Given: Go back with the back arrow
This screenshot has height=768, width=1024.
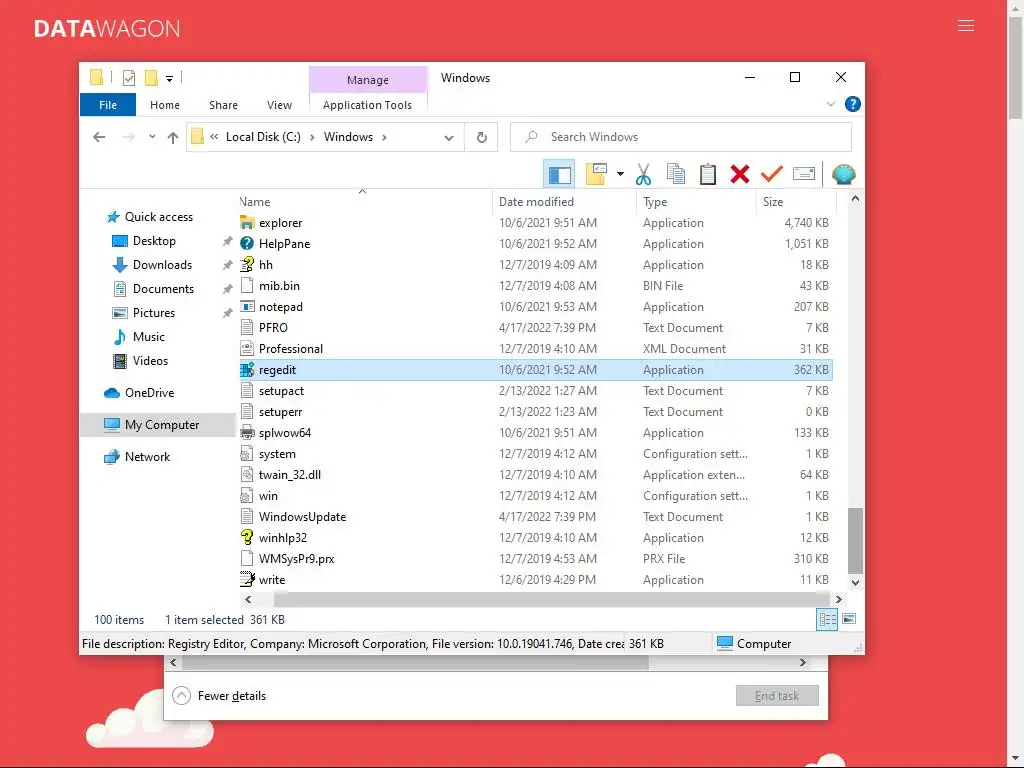Looking at the screenshot, I should (99, 137).
